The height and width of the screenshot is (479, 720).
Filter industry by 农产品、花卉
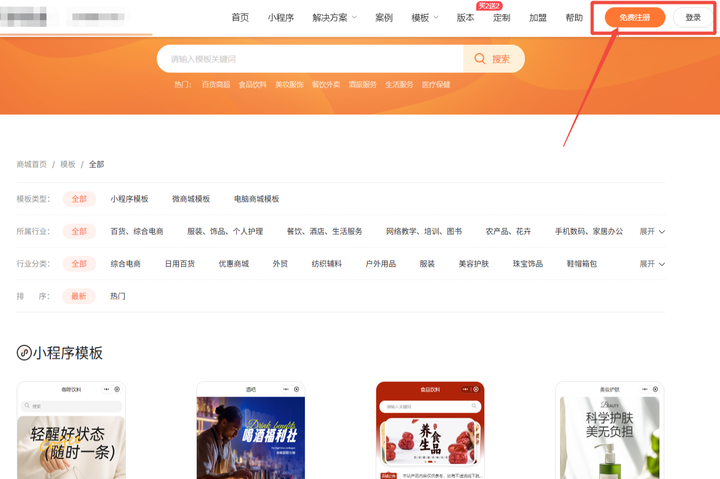point(508,231)
